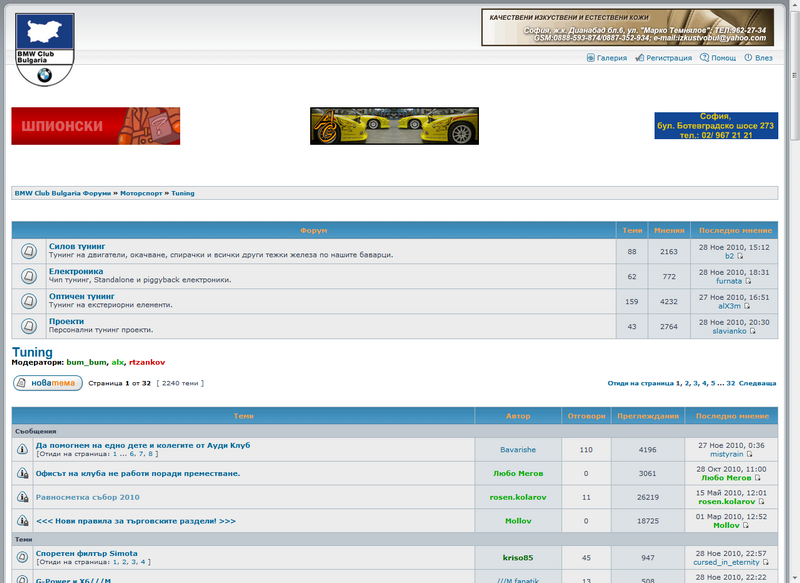Click the BMW Club Bulgaria logo
Image resolution: width=800 pixels, height=583 pixels.
pyautogui.click(x=44, y=49)
